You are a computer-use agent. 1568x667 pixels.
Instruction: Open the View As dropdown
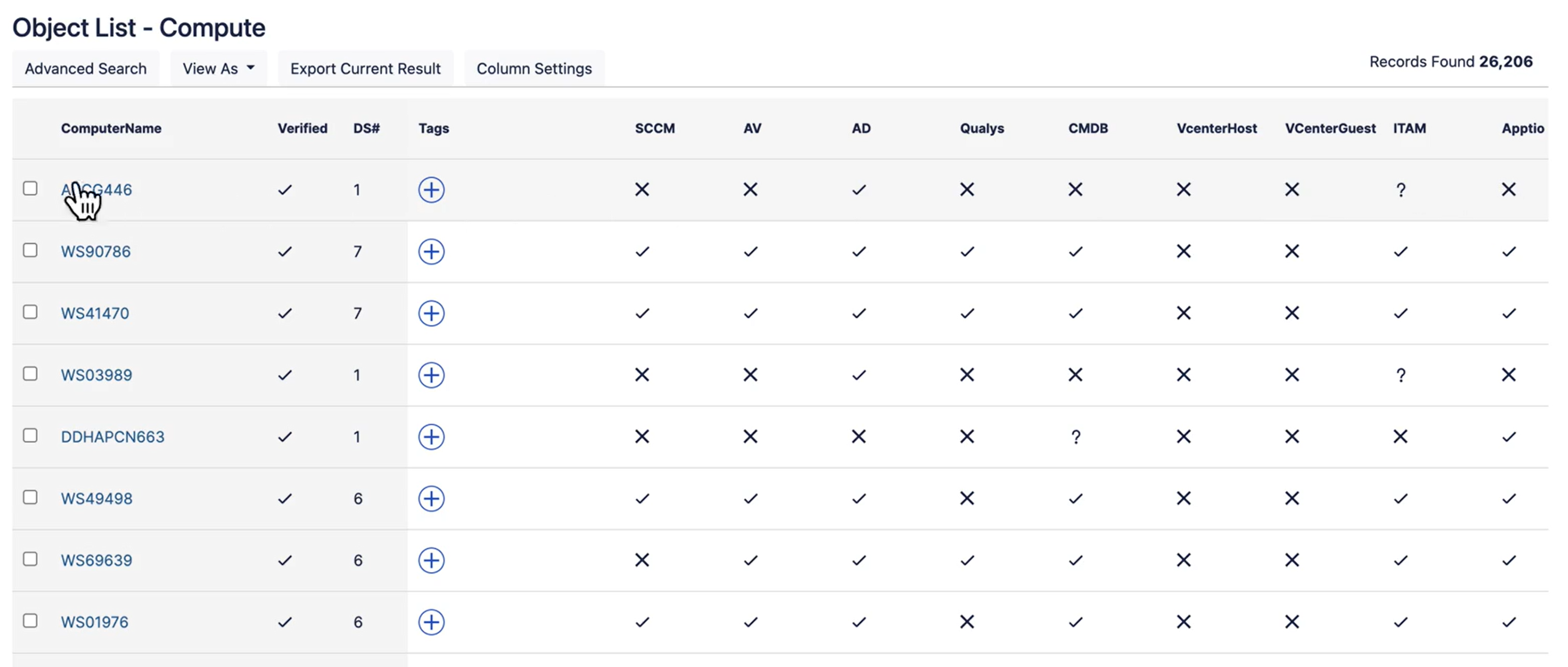(x=219, y=69)
